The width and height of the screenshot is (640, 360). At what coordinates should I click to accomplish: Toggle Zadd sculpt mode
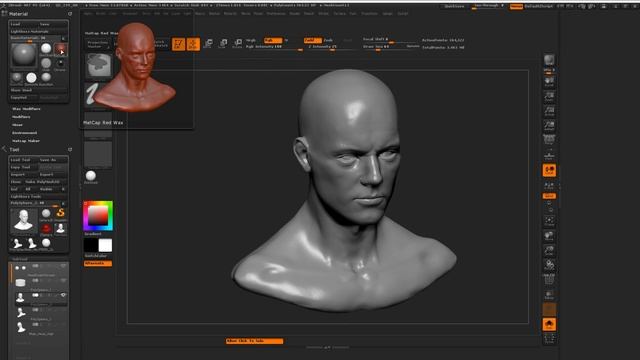[x=313, y=40]
